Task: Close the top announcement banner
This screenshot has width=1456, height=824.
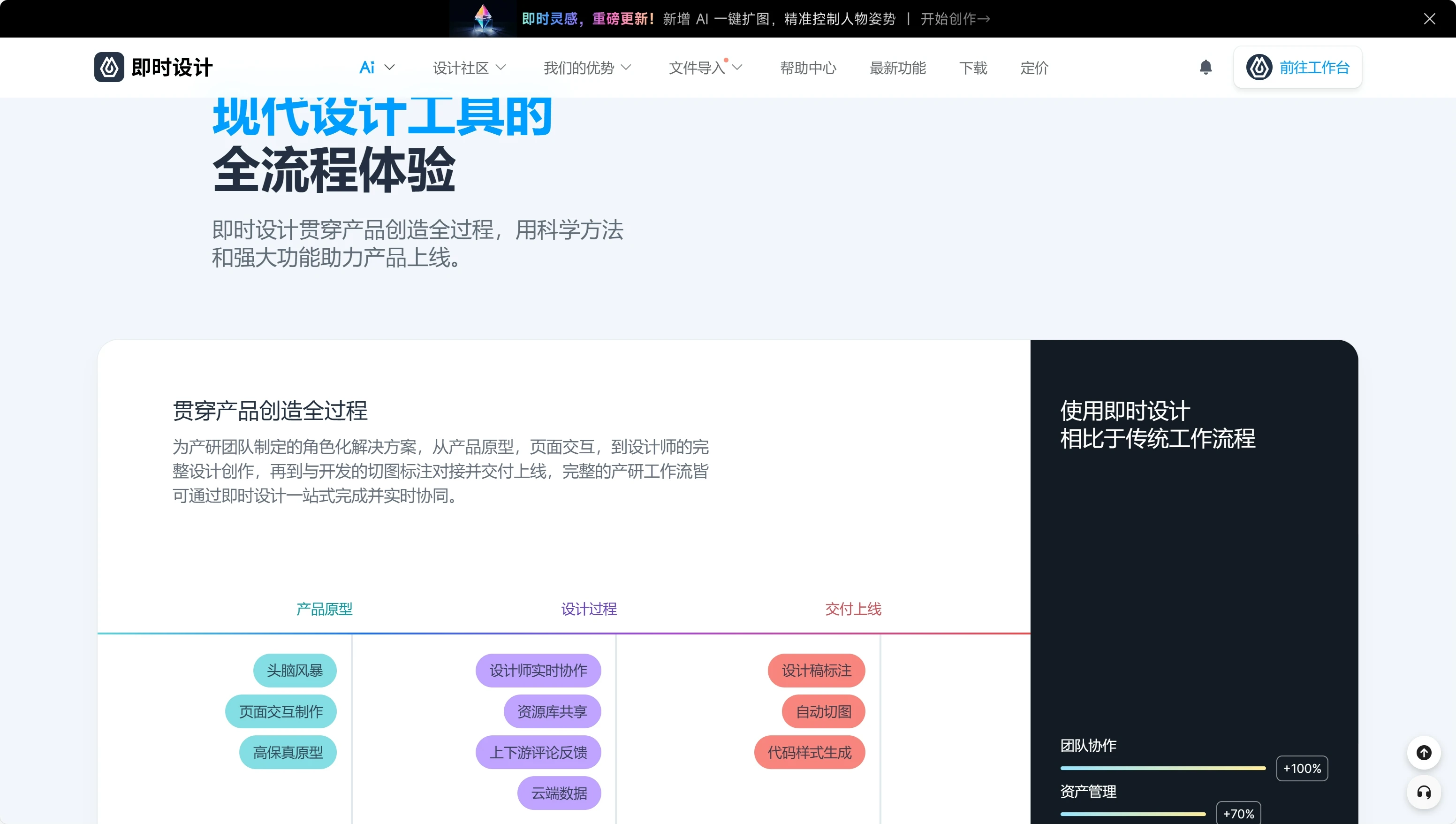Action: (1429, 19)
